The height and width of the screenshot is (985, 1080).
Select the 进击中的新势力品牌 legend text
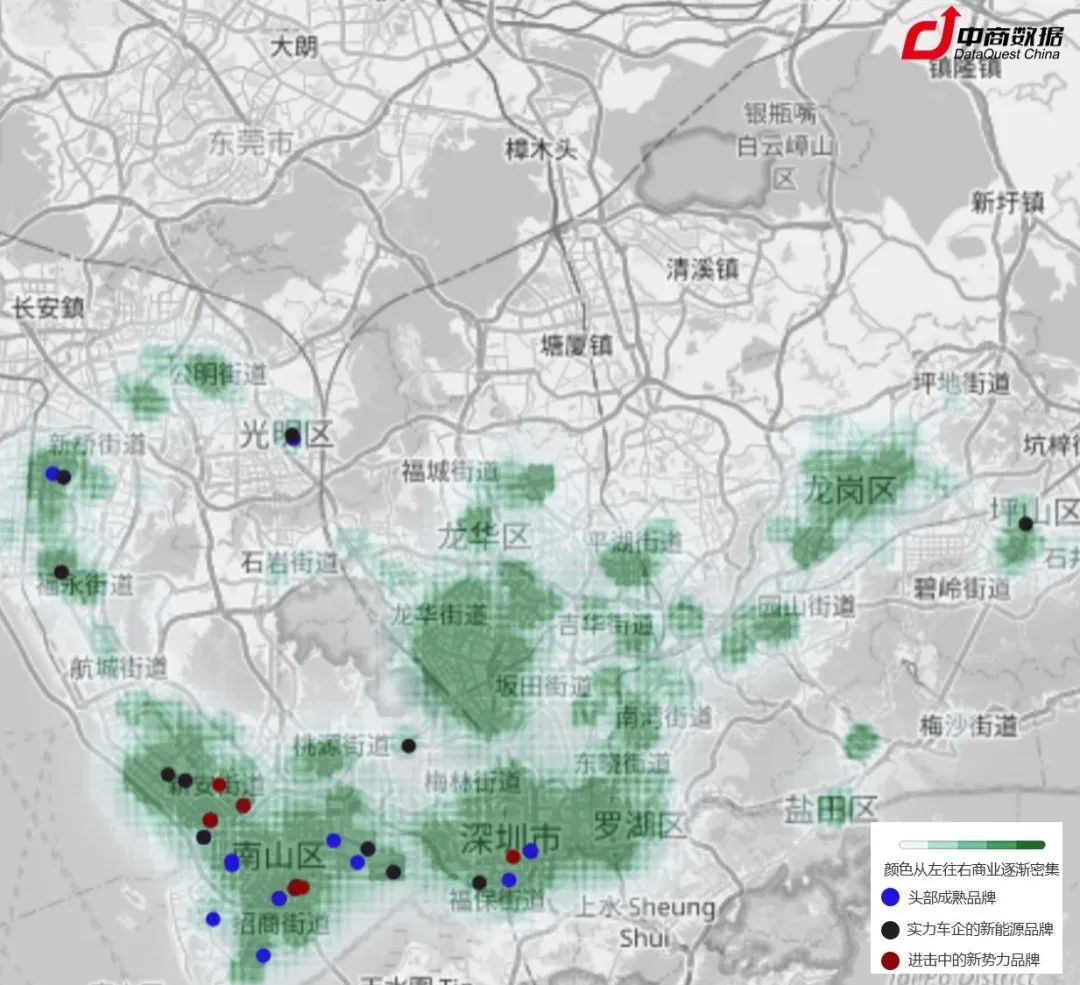point(972,960)
